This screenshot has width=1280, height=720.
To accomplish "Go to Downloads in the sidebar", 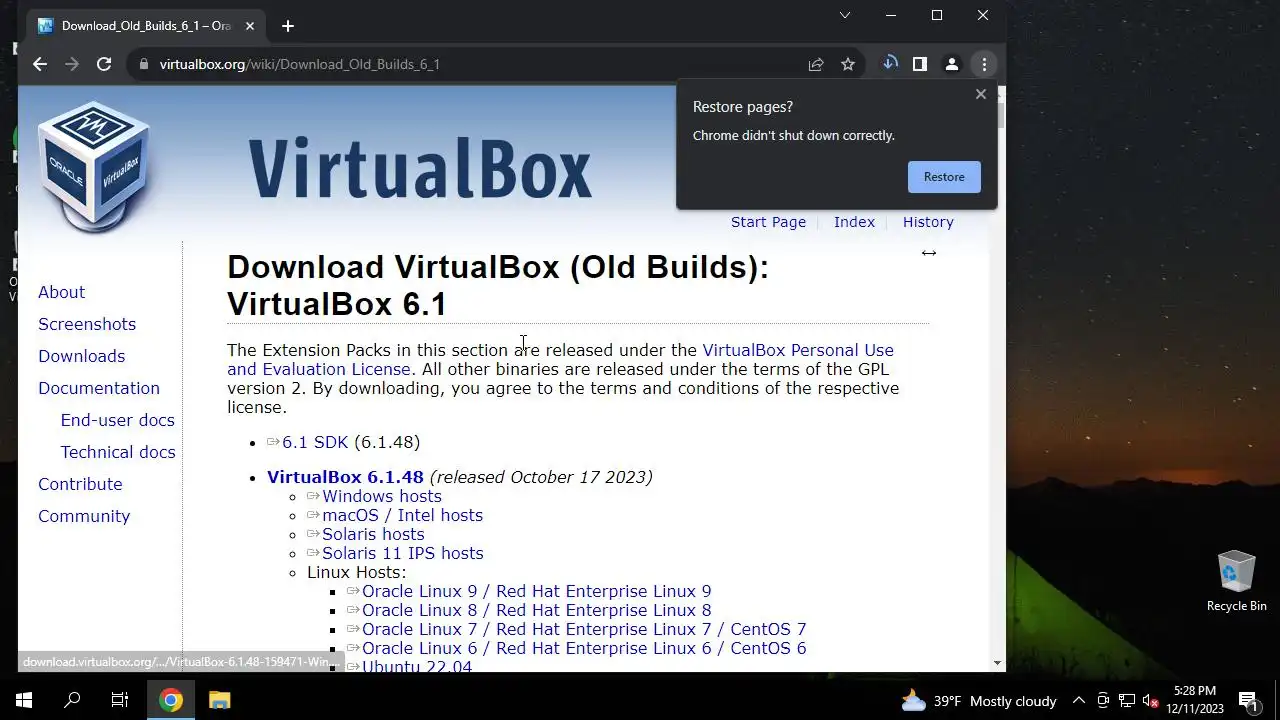I will click(x=81, y=356).
